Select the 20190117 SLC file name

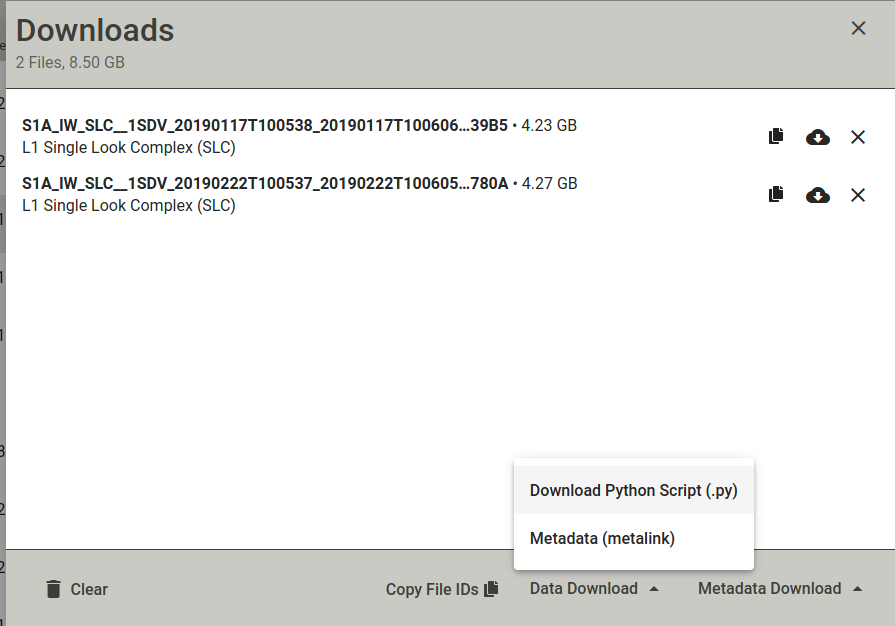point(265,126)
